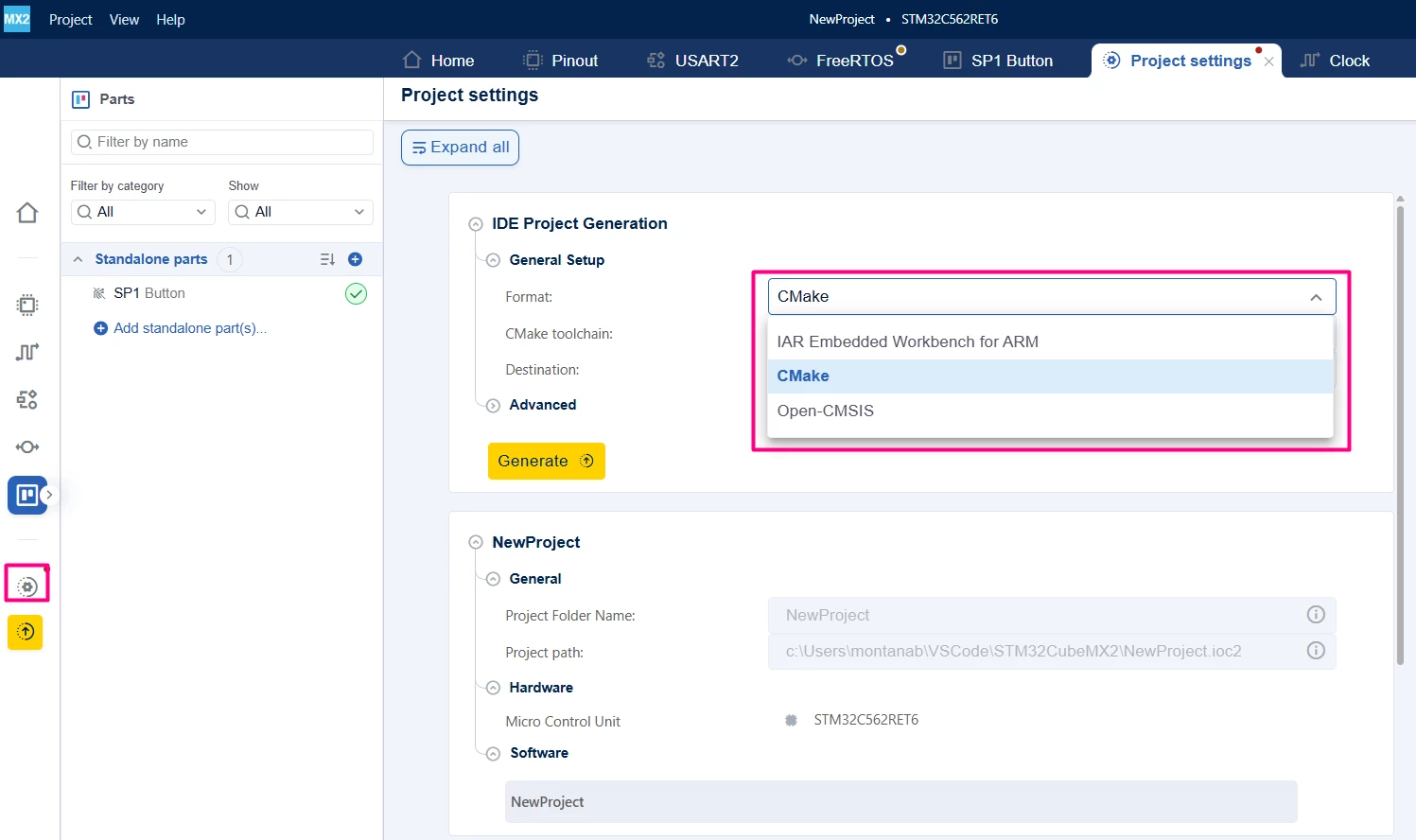Open the Project settings gear icon in sidebar
The height and width of the screenshot is (840, 1416).
pyautogui.click(x=27, y=586)
